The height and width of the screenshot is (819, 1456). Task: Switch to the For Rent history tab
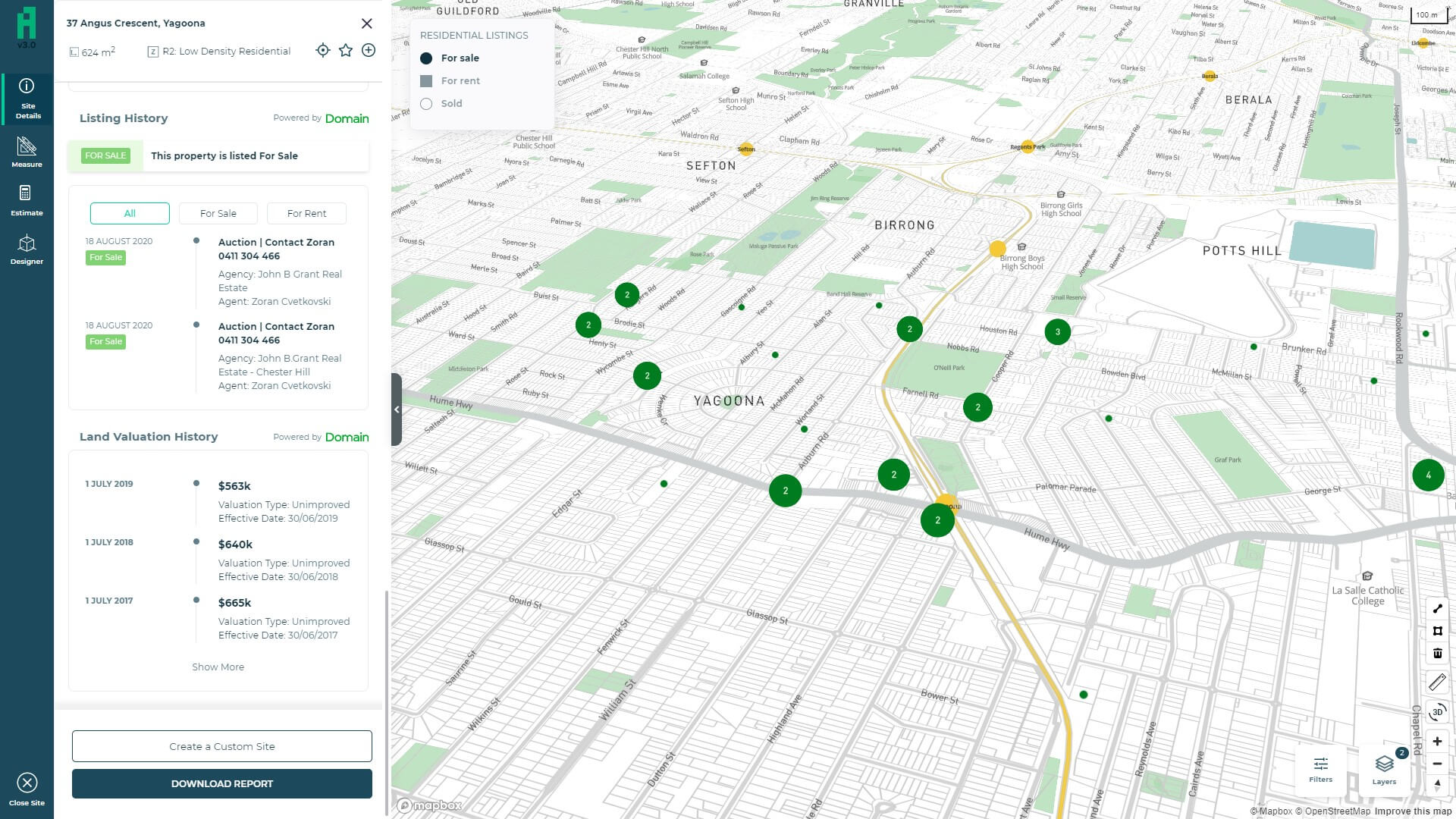point(306,213)
